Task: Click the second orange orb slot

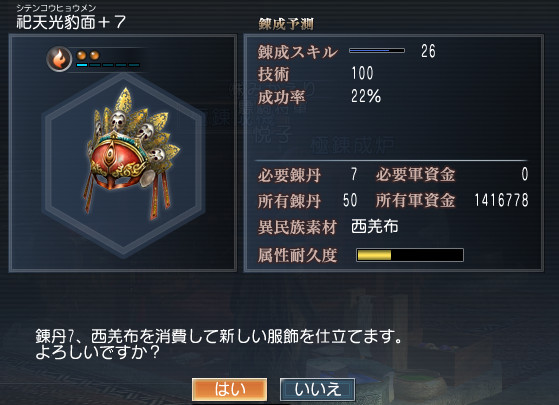Action: coord(94,55)
